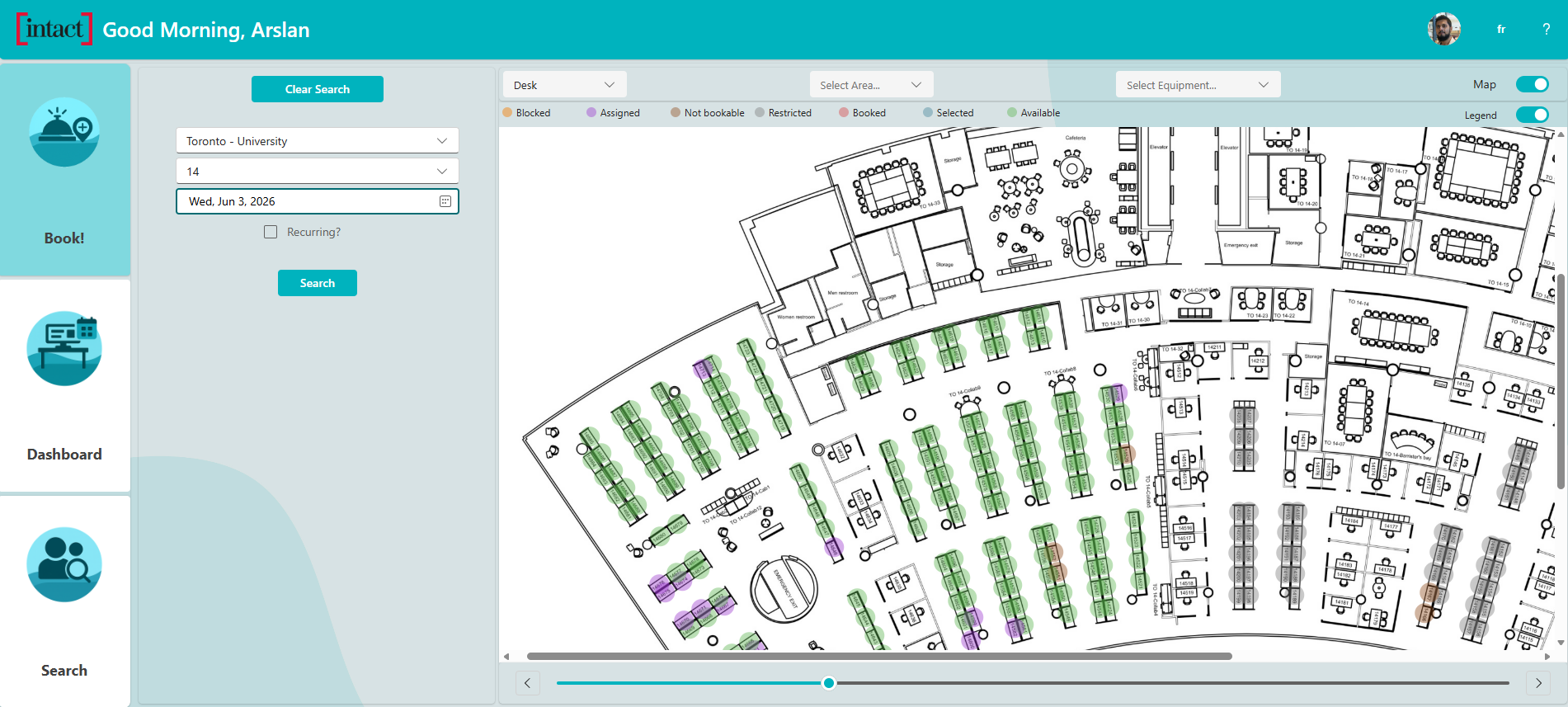Open the Select Equipment dropdown

click(x=1198, y=85)
